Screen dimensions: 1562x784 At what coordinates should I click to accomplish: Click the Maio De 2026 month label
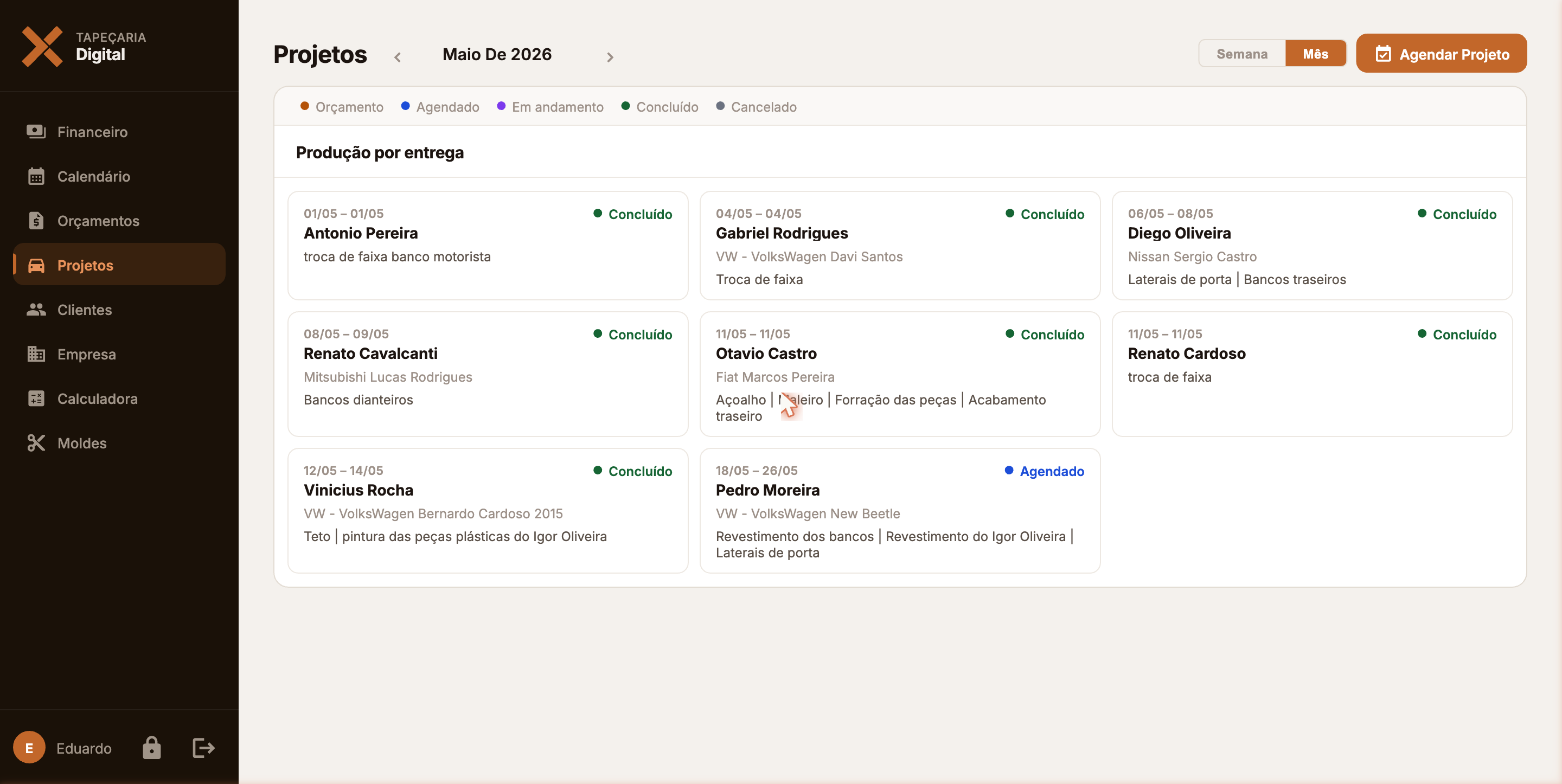(x=497, y=54)
